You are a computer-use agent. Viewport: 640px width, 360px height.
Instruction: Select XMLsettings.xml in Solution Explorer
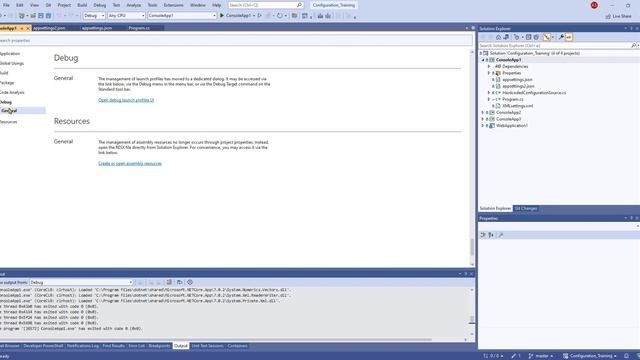(518, 106)
